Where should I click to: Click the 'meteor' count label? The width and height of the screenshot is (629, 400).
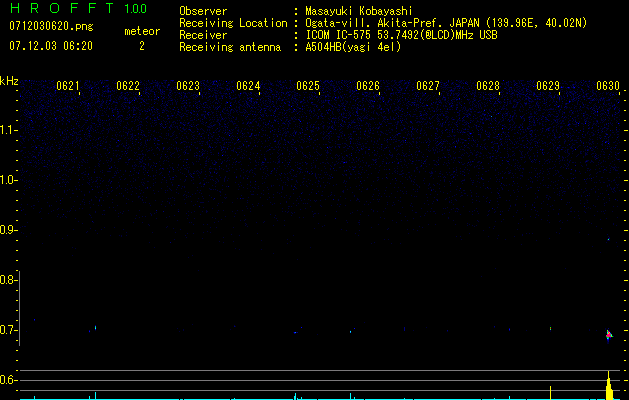(x=142, y=31)
